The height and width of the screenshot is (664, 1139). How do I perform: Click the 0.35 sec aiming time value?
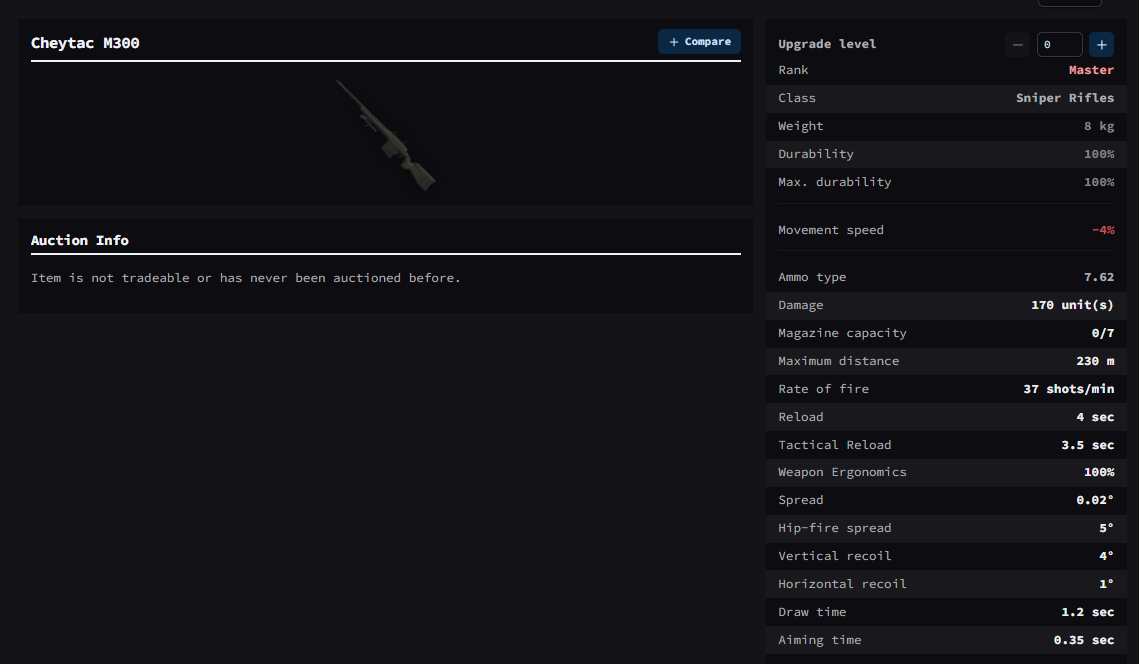tap(1084, 640)
